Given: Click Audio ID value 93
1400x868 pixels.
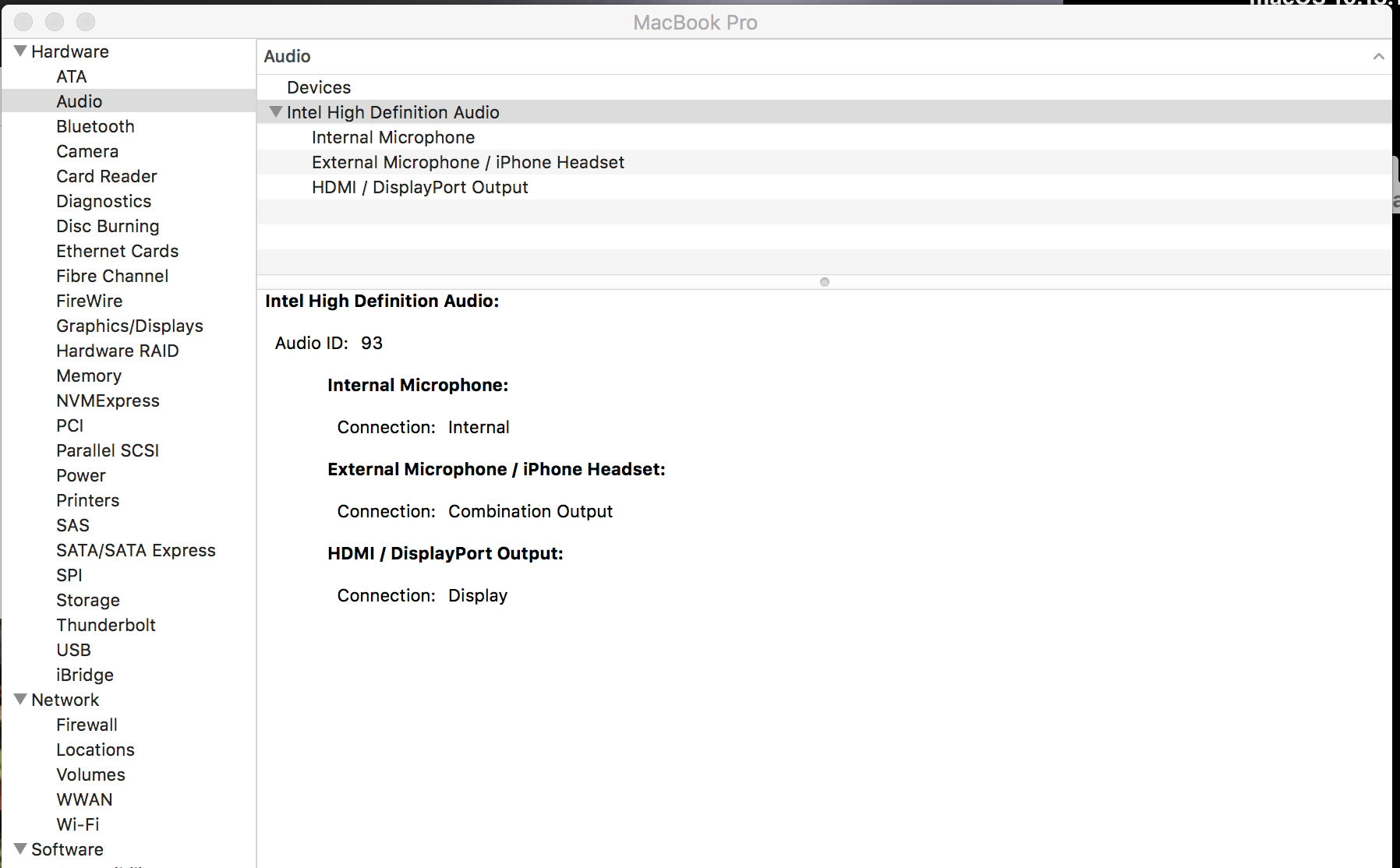Looking at the screenshot, I should coord(372,343).
